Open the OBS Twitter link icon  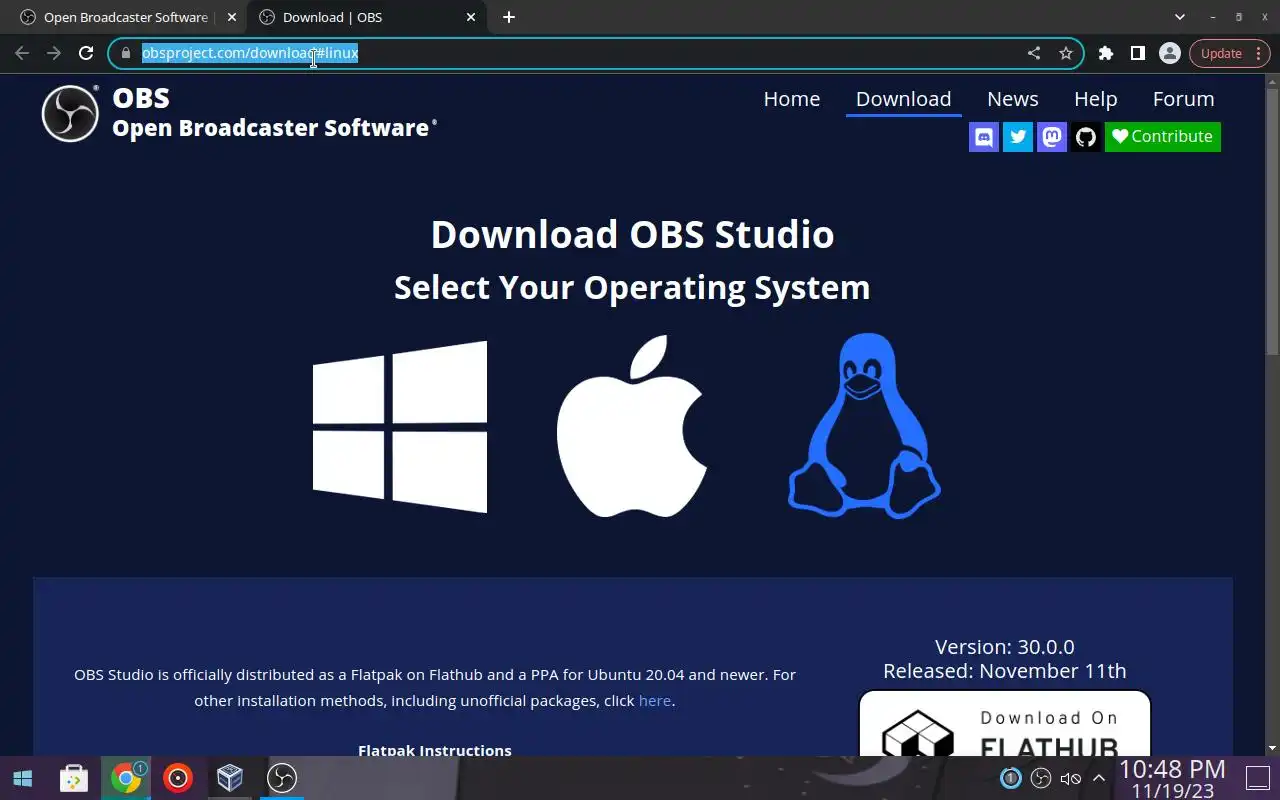(1018, 137)
